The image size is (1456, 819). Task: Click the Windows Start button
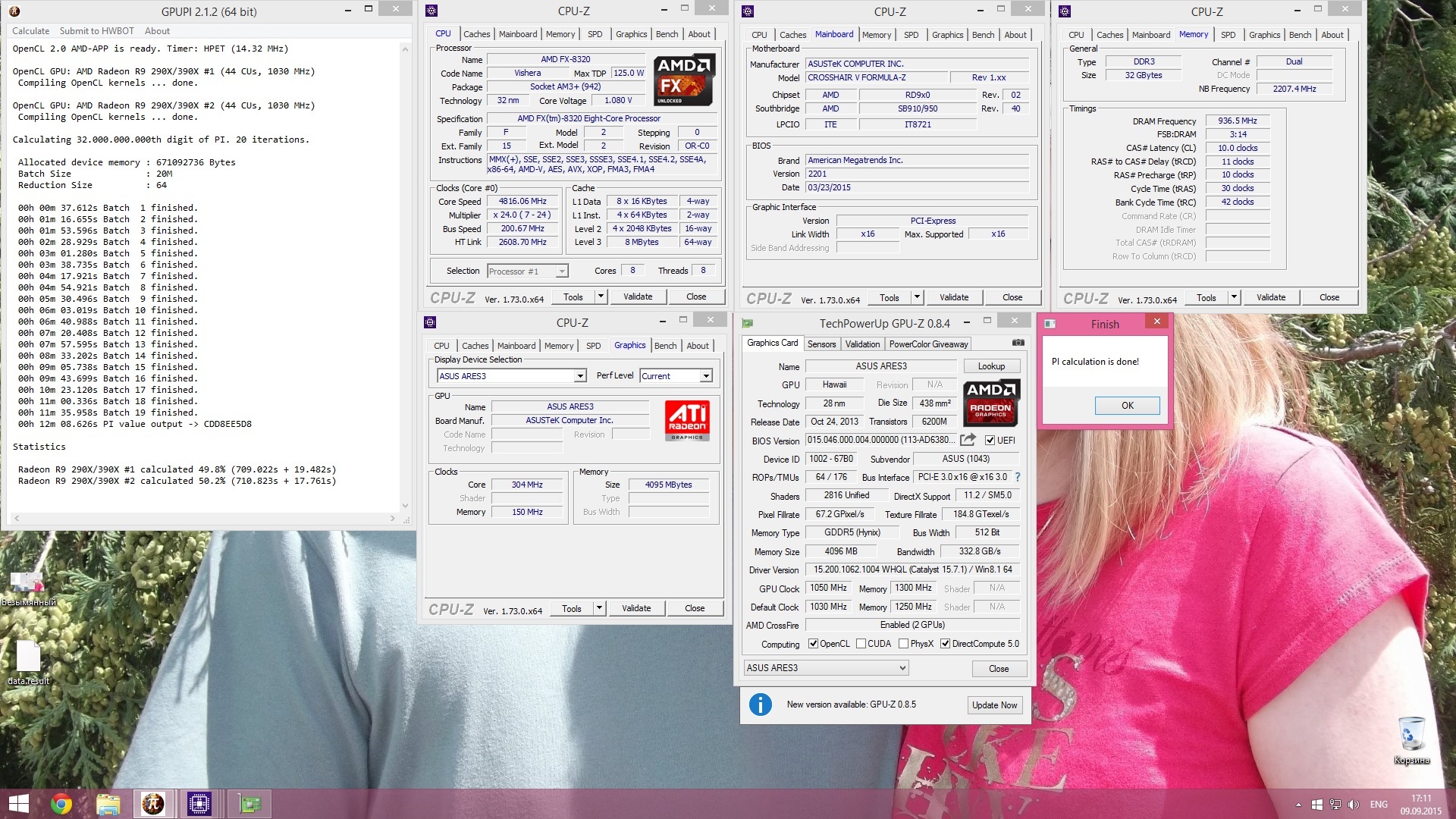click(x=18, y=804)
